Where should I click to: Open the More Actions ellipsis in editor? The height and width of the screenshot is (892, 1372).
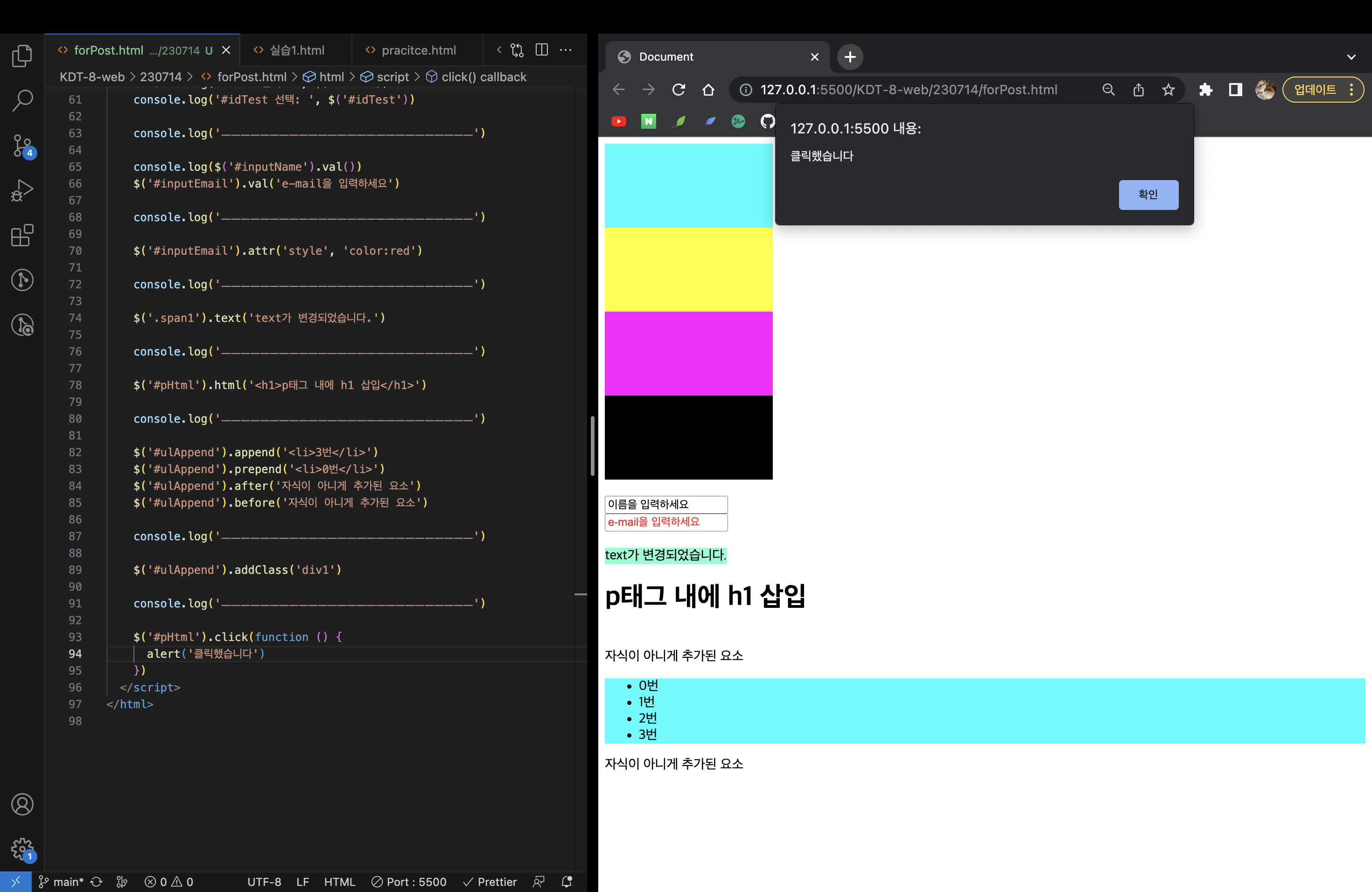[x=566, y=50]
